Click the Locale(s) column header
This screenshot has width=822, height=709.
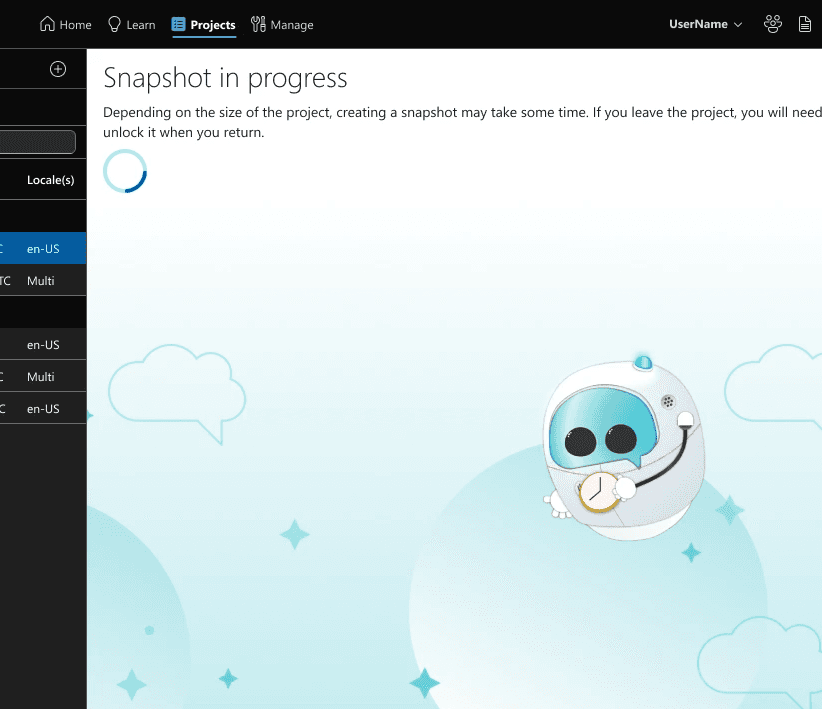pyautogui.click(x=50, y=180)
